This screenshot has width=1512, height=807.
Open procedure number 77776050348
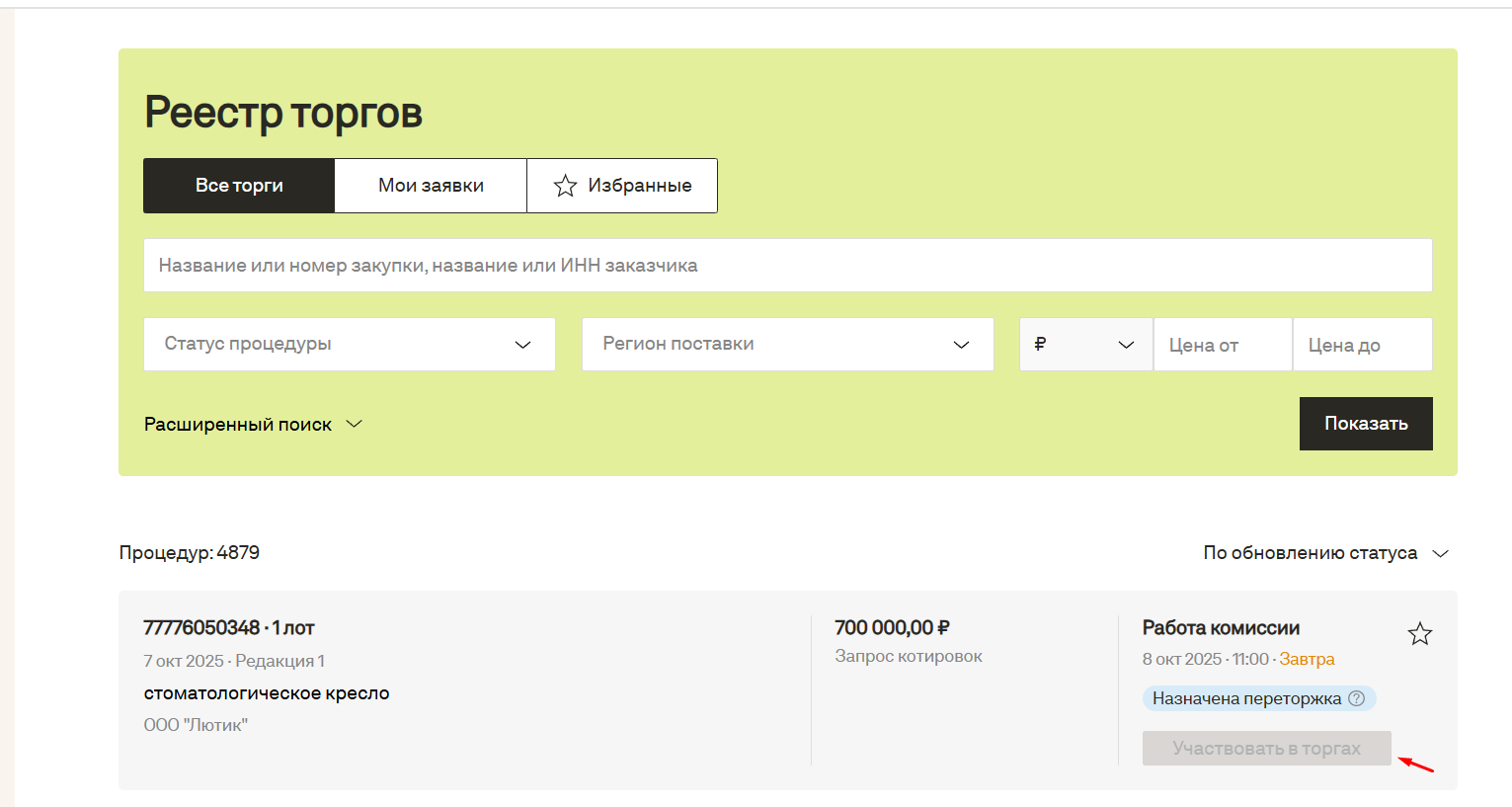point(201,628)
